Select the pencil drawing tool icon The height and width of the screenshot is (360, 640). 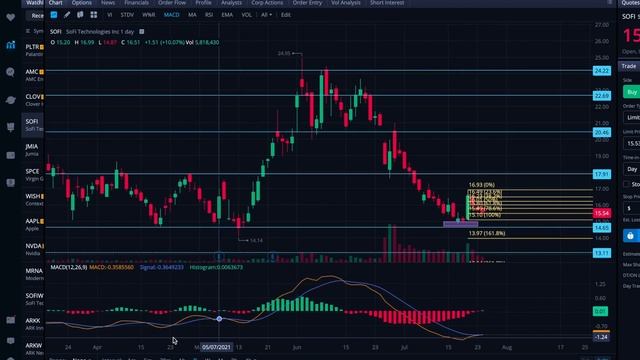click(x=67, y=15)
